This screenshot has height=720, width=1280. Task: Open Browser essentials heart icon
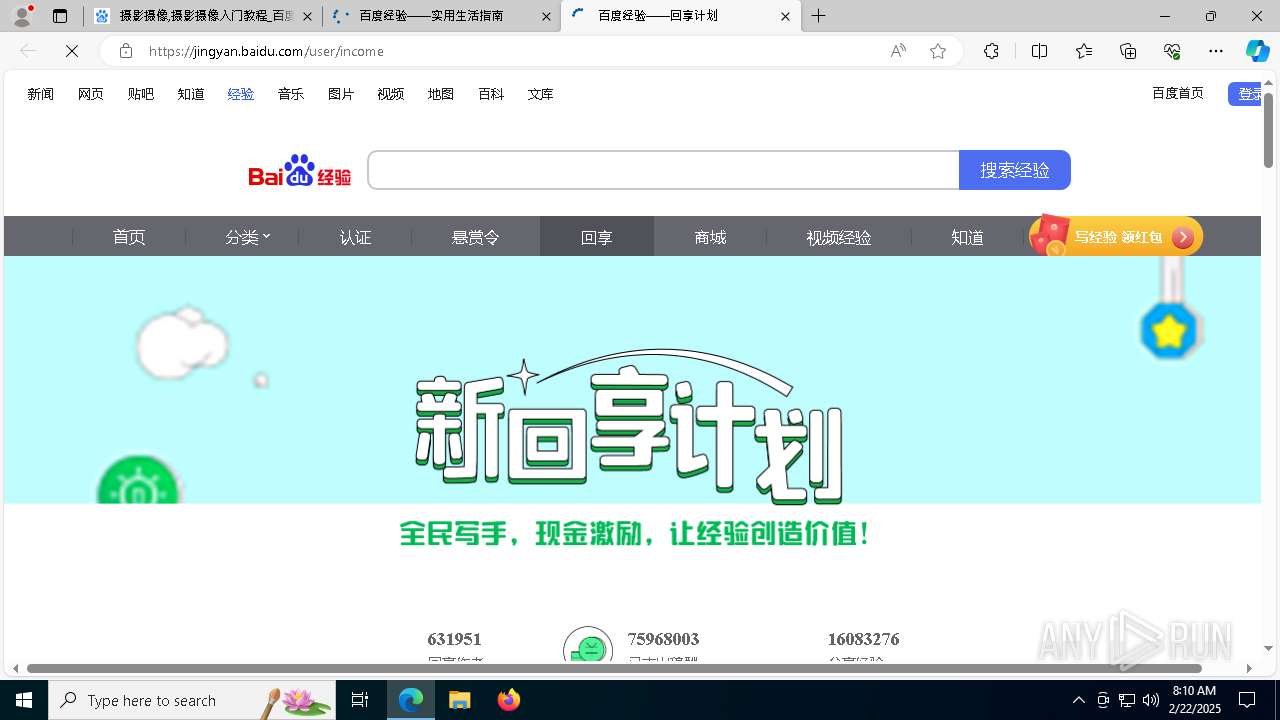pos(1172,51)
